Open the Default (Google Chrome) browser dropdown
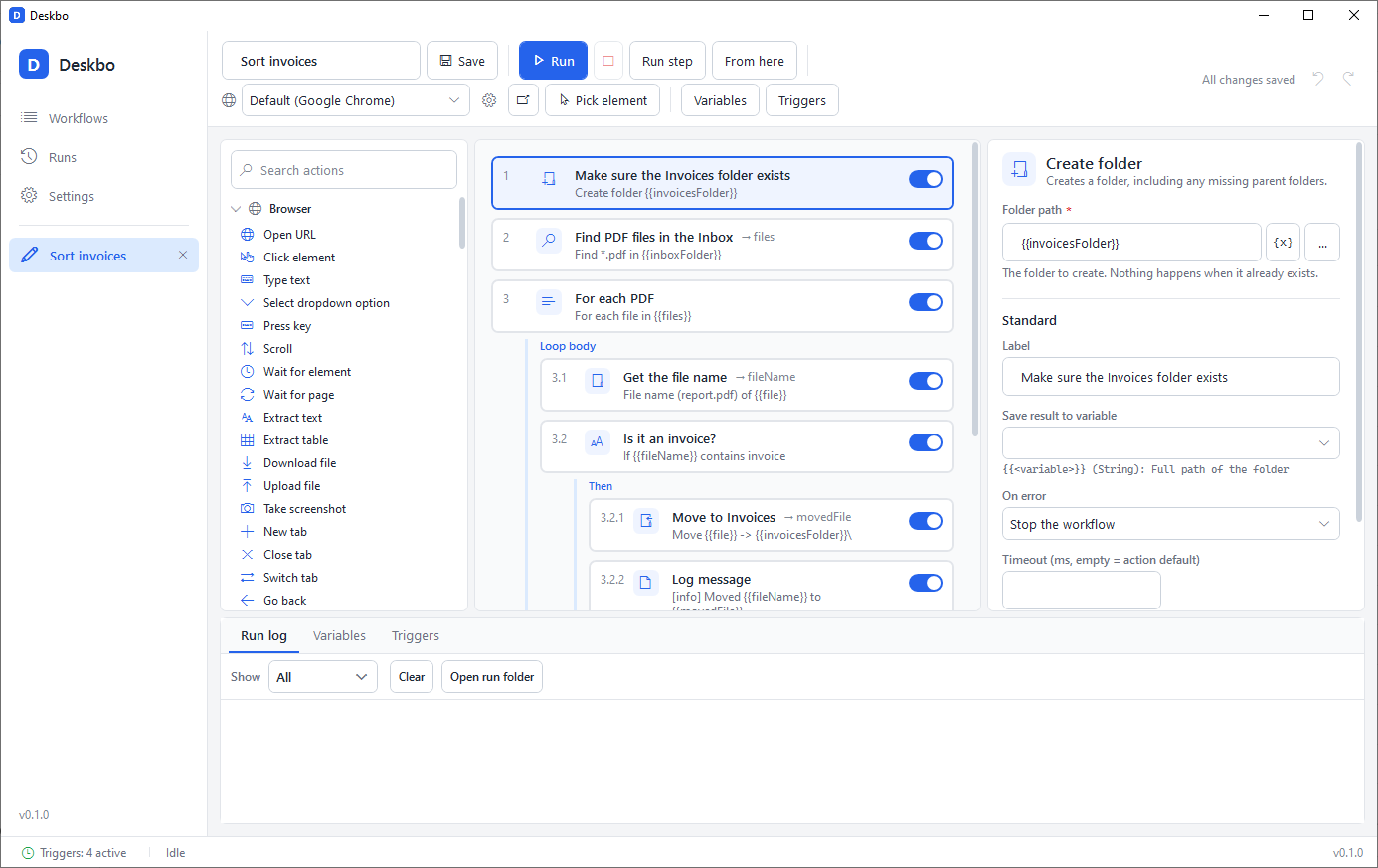 [356, 100]
